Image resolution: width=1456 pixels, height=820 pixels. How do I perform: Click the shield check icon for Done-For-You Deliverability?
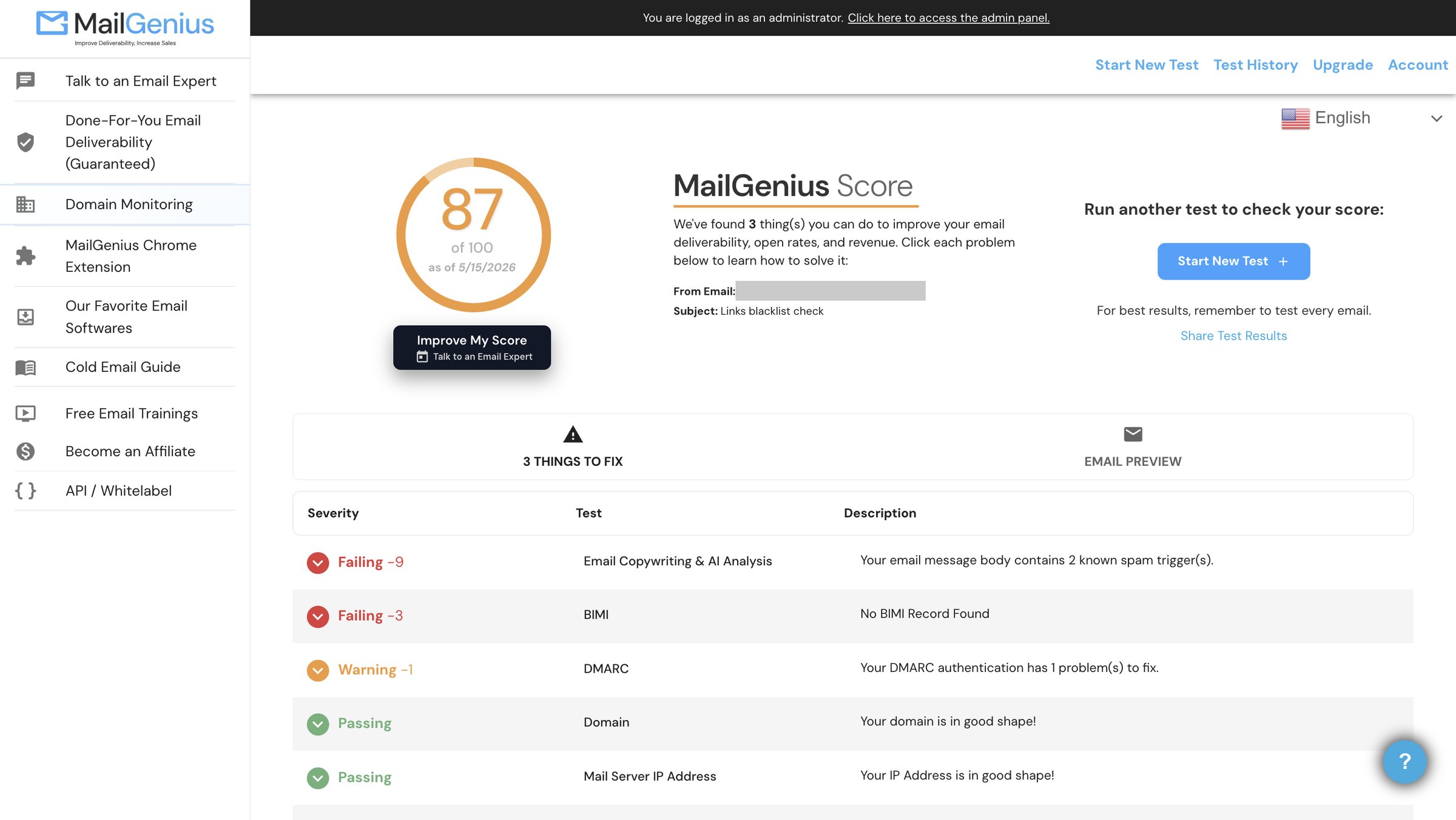[25, 142]
